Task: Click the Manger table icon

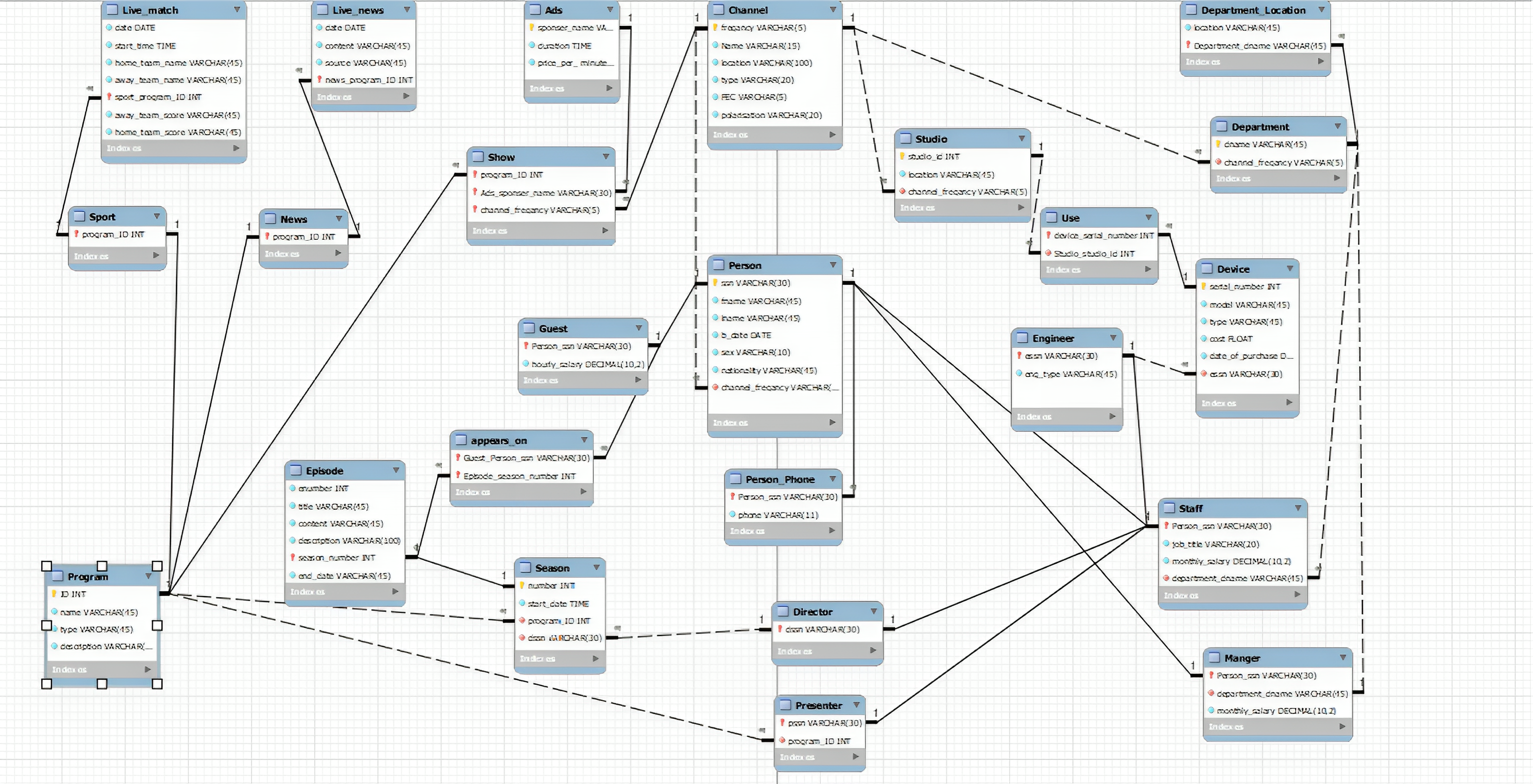Action: point(1214,658)
